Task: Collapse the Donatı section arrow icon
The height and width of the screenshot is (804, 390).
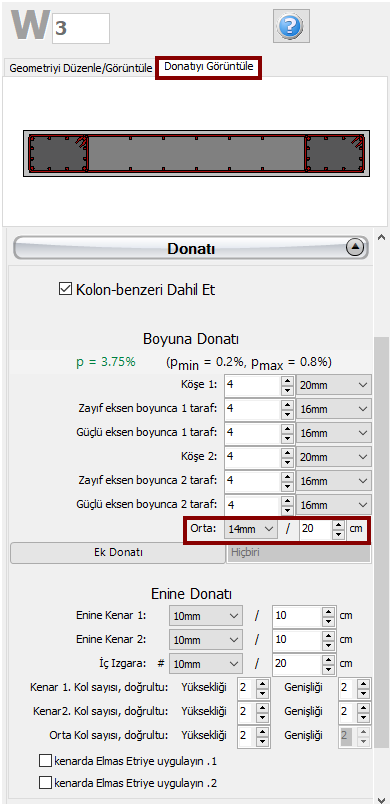Action: [x=356, y=248]
